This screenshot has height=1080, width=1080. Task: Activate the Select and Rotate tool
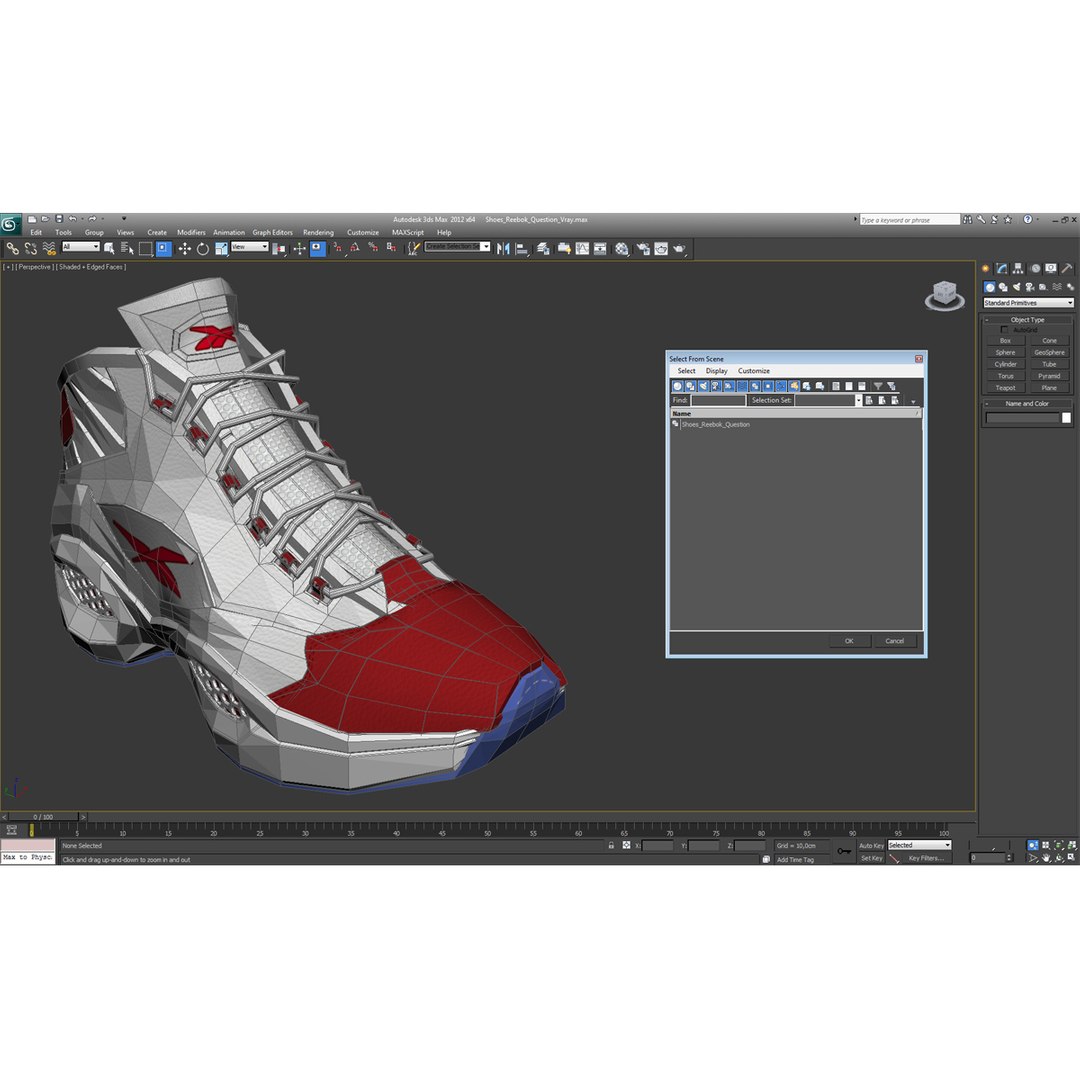pos(202,249)
